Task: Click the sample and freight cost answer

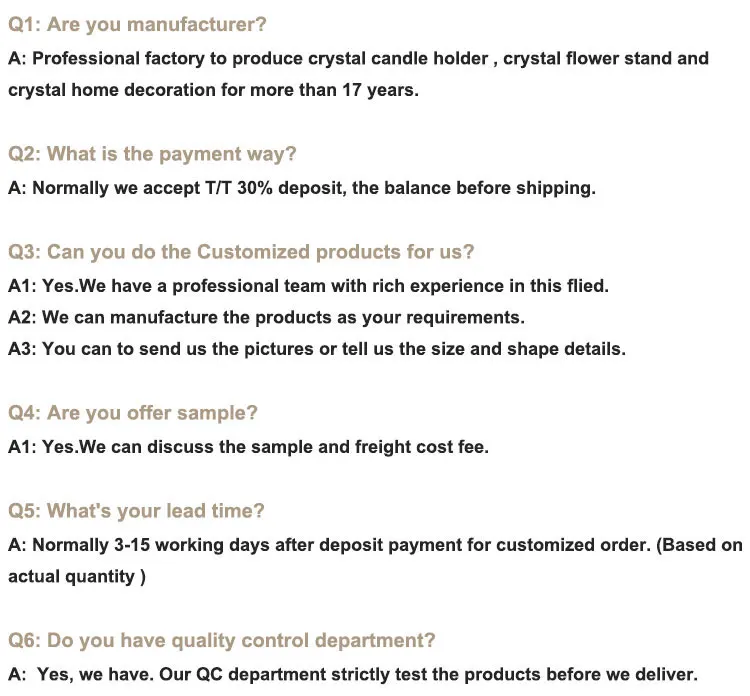Action: click(x=248, y=447)
